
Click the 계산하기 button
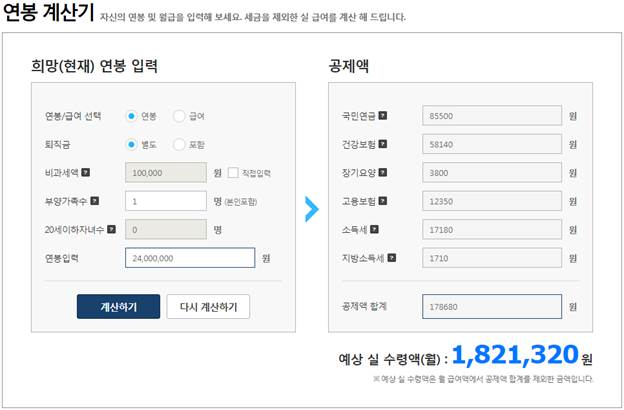(x=119, y=307)
